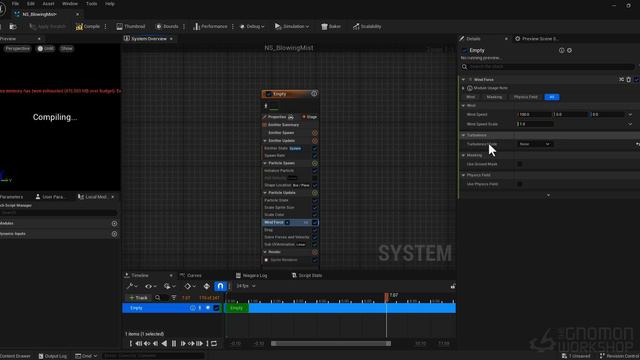Screen dimensions: 640x360
Task: Open the Edit menu
Action: tap(31, 4)
